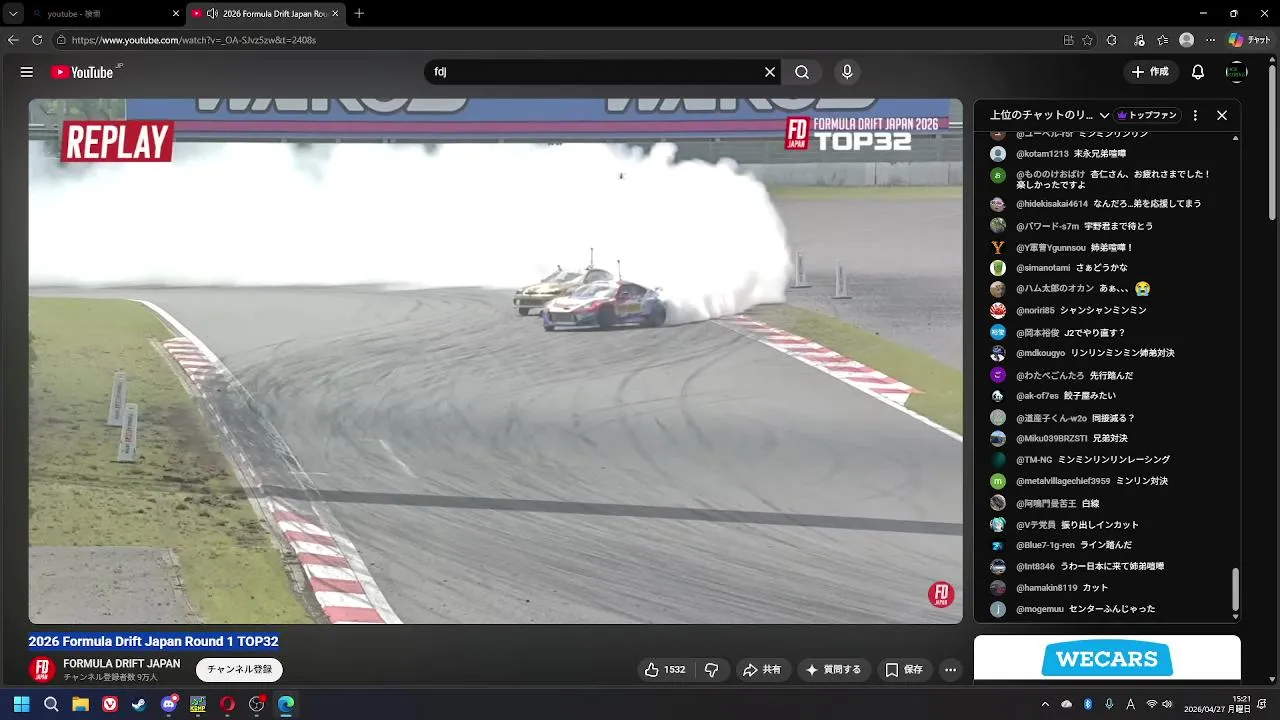Reload the page in the browser
1280x720 pixels.
(37, 40)
